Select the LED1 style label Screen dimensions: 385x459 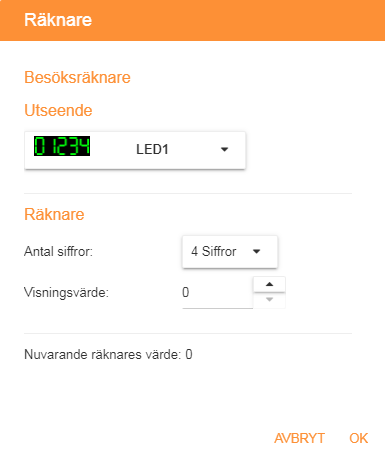(152, 149)
